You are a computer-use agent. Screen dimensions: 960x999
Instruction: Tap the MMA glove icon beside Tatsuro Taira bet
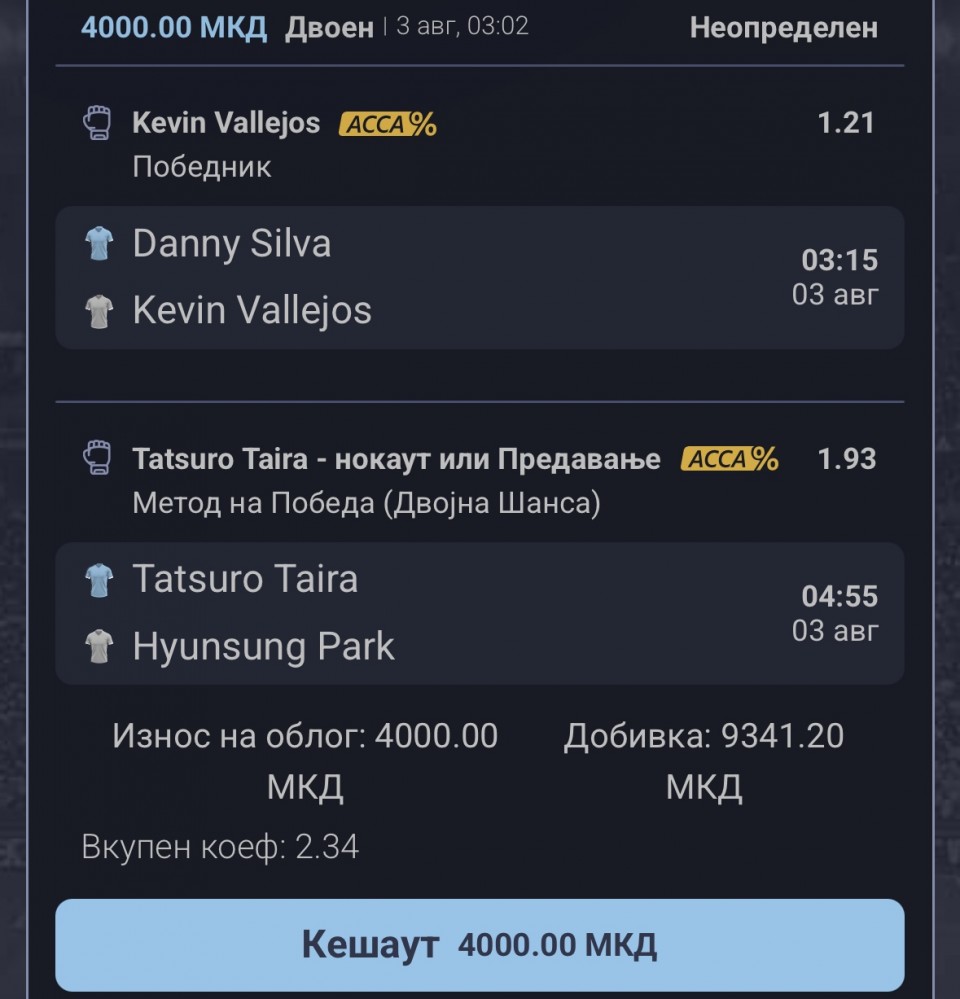(x=97, y=457)
